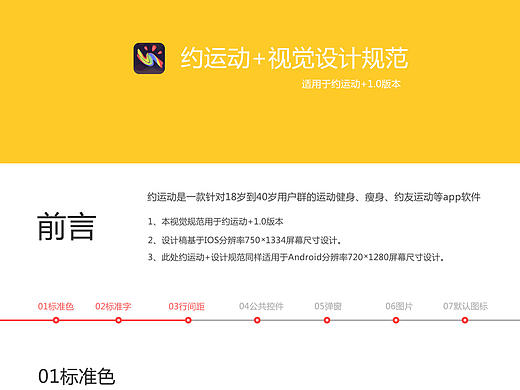Select the 07默认图标 timeline label
Viewport: 520px width, 390px height.
(x=465, y=306)
